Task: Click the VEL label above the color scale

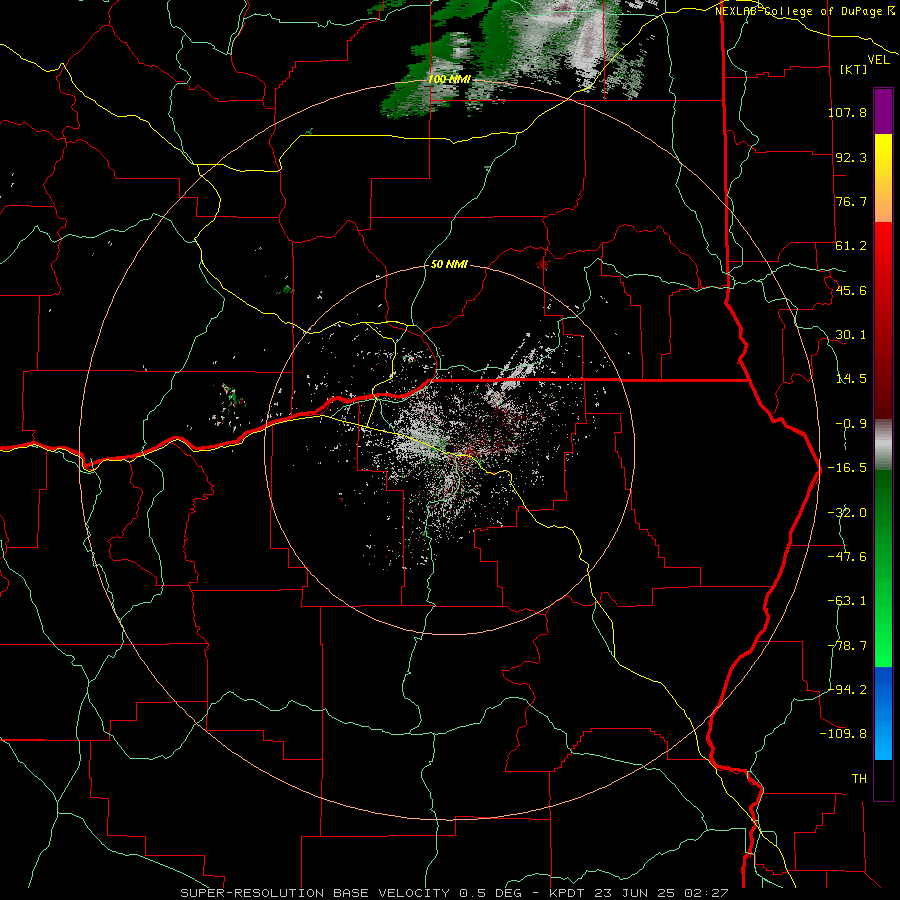Action: tap(878, 60)
